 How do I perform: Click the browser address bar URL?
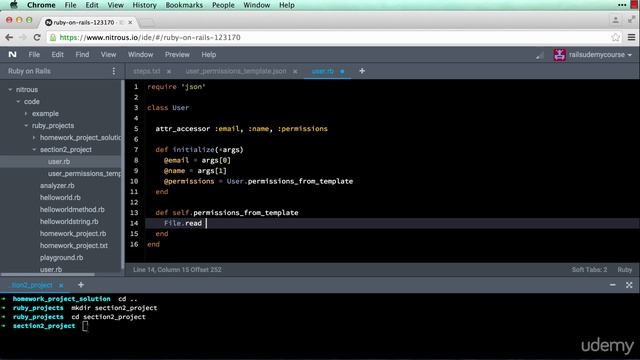click(150, 38)
